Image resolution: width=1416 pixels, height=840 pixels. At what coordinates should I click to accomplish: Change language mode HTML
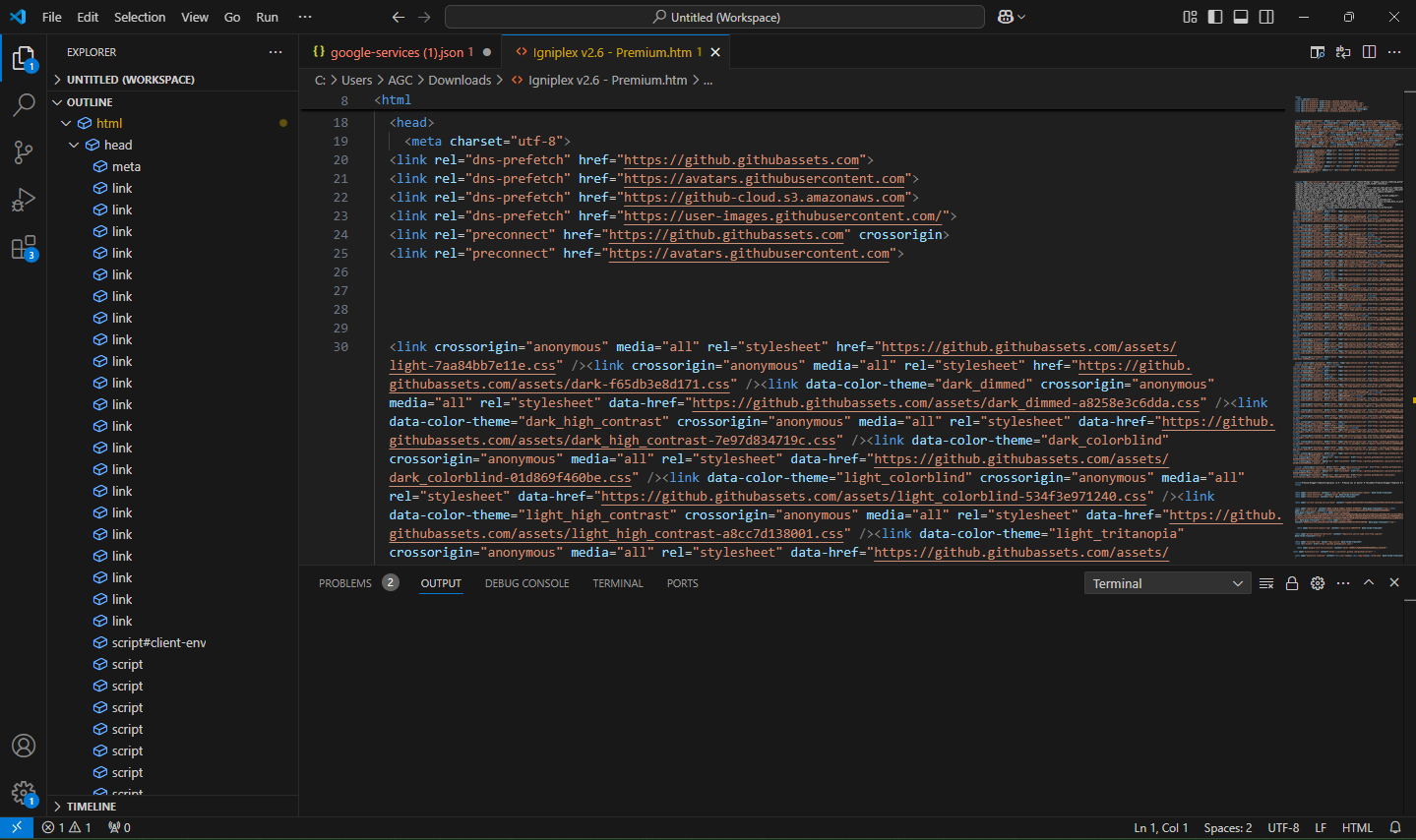(1357, 828)
